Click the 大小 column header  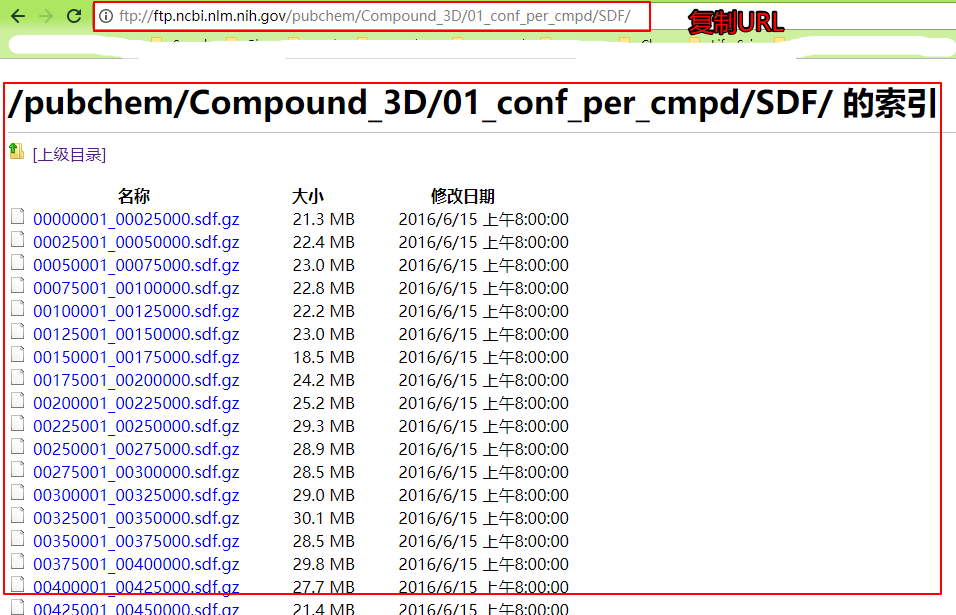[308, 196]
